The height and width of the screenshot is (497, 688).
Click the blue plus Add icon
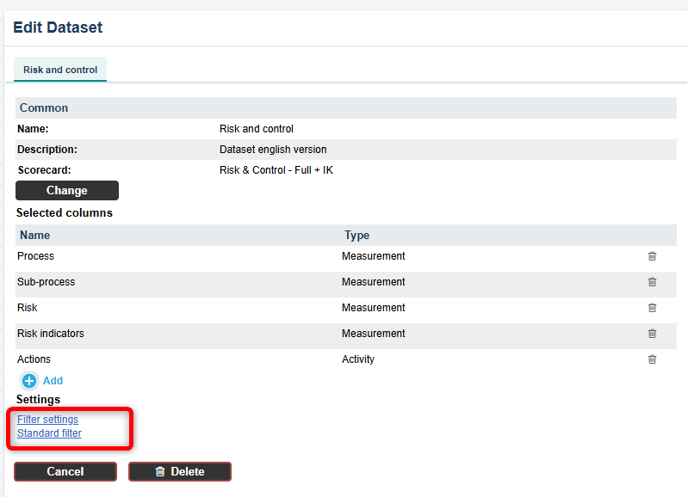[30, 381]
